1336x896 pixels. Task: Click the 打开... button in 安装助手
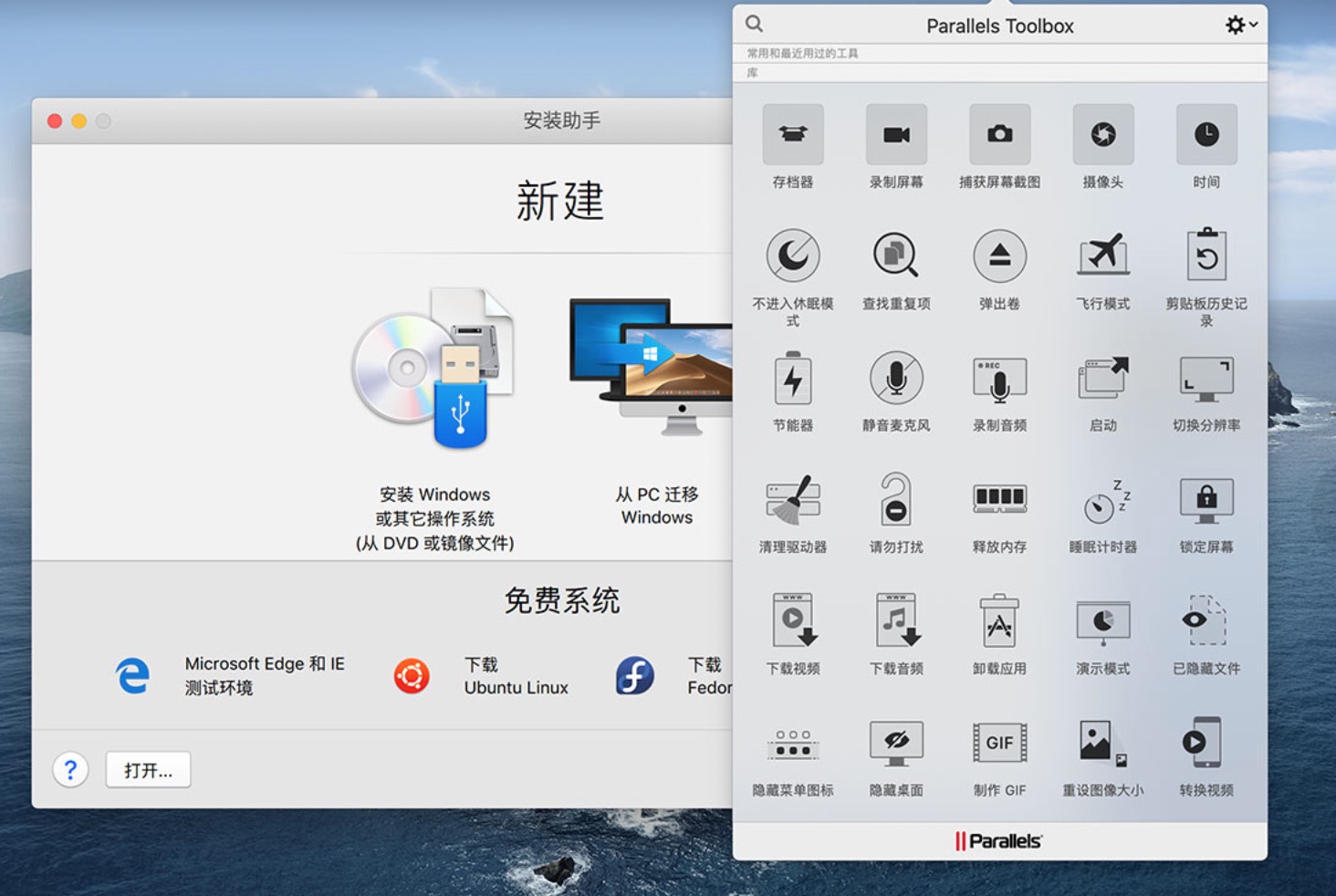pyautogui.click(x=148, y=770)
